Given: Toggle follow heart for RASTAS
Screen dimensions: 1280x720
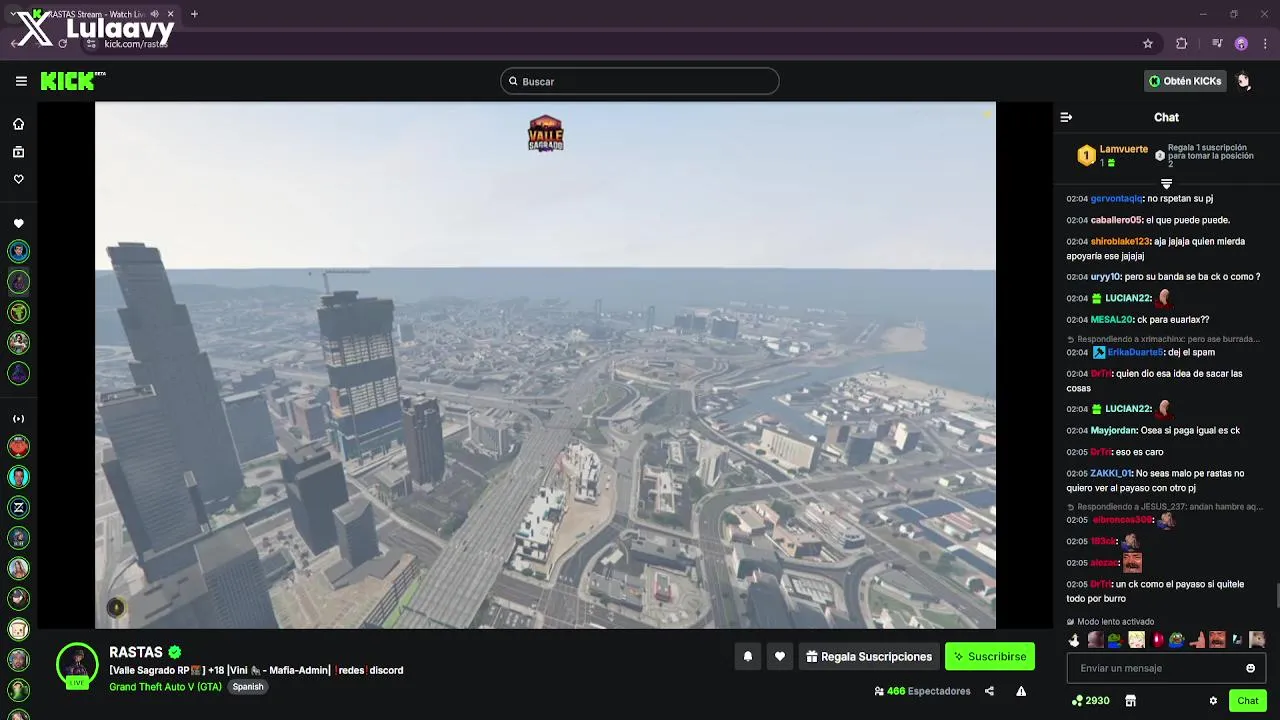Looking at the screenshot, I should pyautogui.click(x=780, y=657).
